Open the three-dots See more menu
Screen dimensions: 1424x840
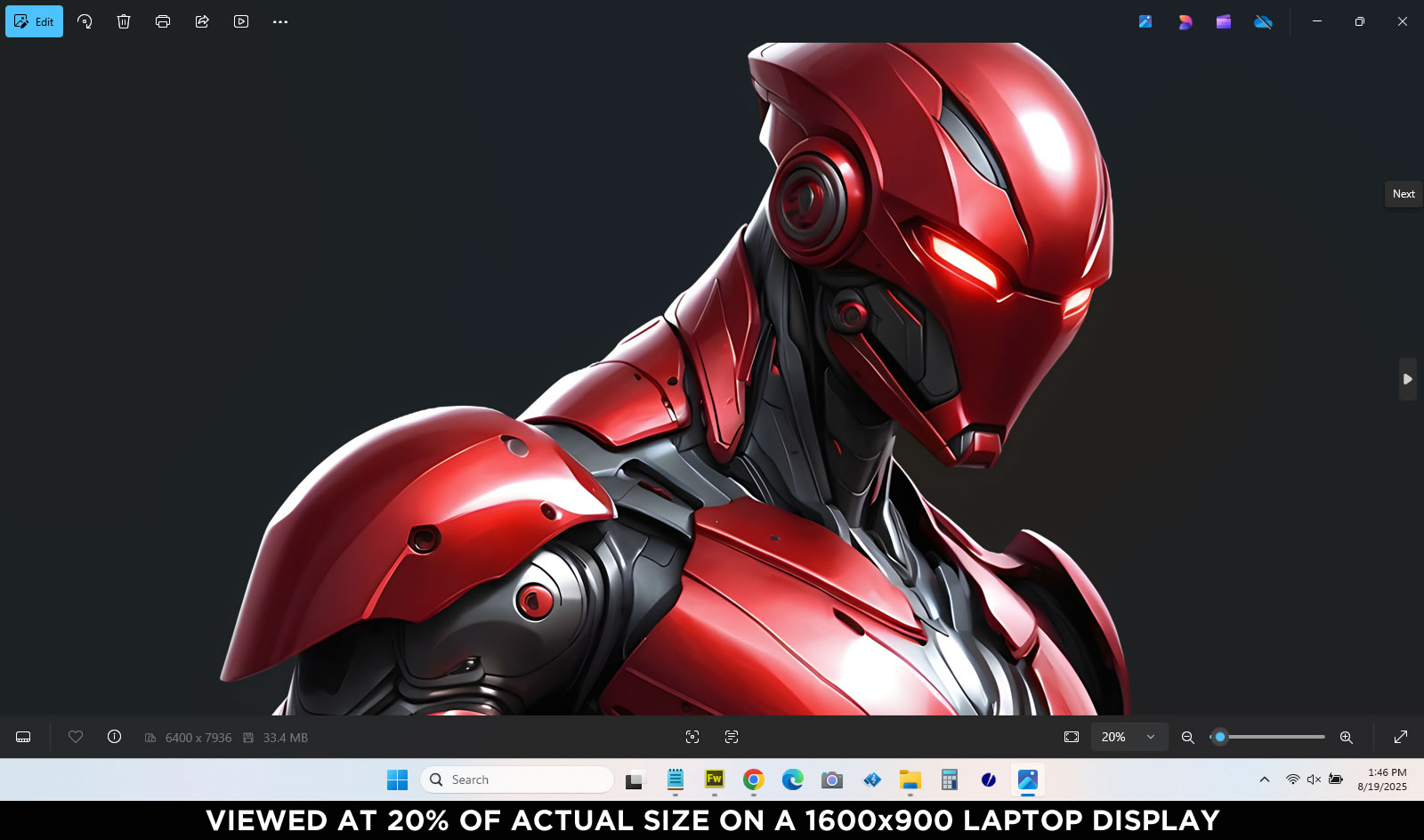pos(280,21)
